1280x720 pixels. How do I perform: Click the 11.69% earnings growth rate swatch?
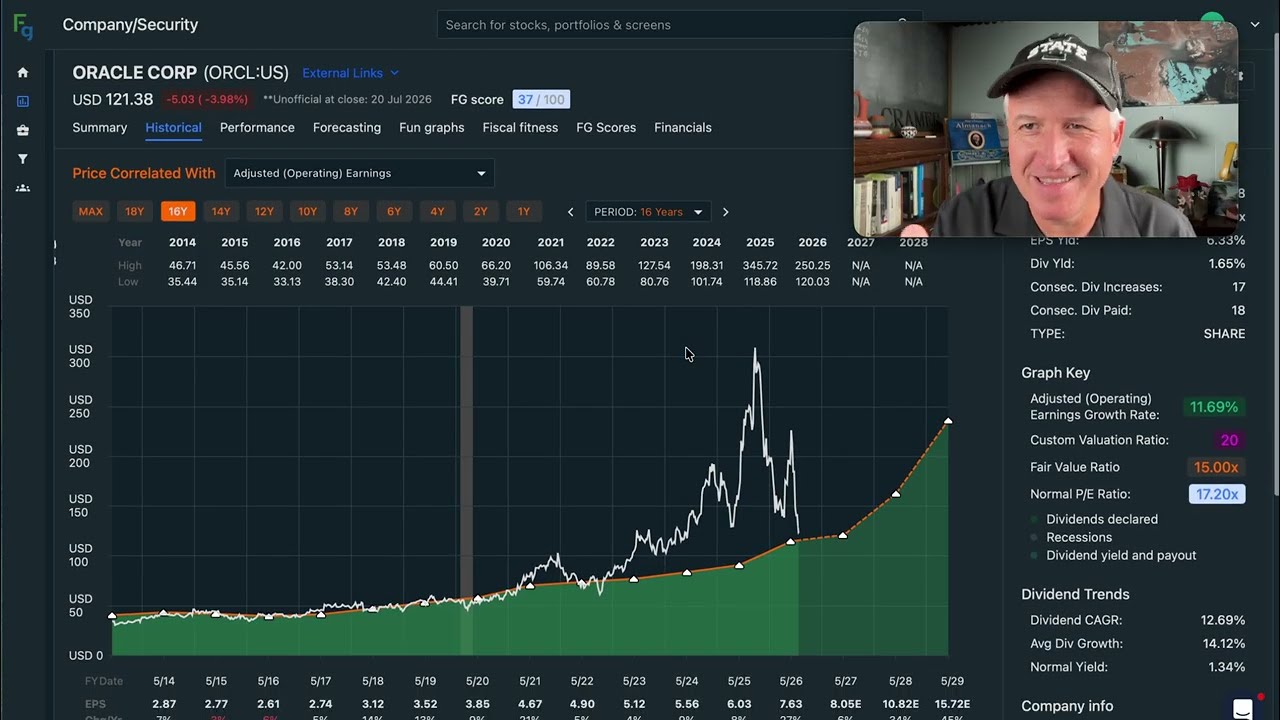point(1213,407)
